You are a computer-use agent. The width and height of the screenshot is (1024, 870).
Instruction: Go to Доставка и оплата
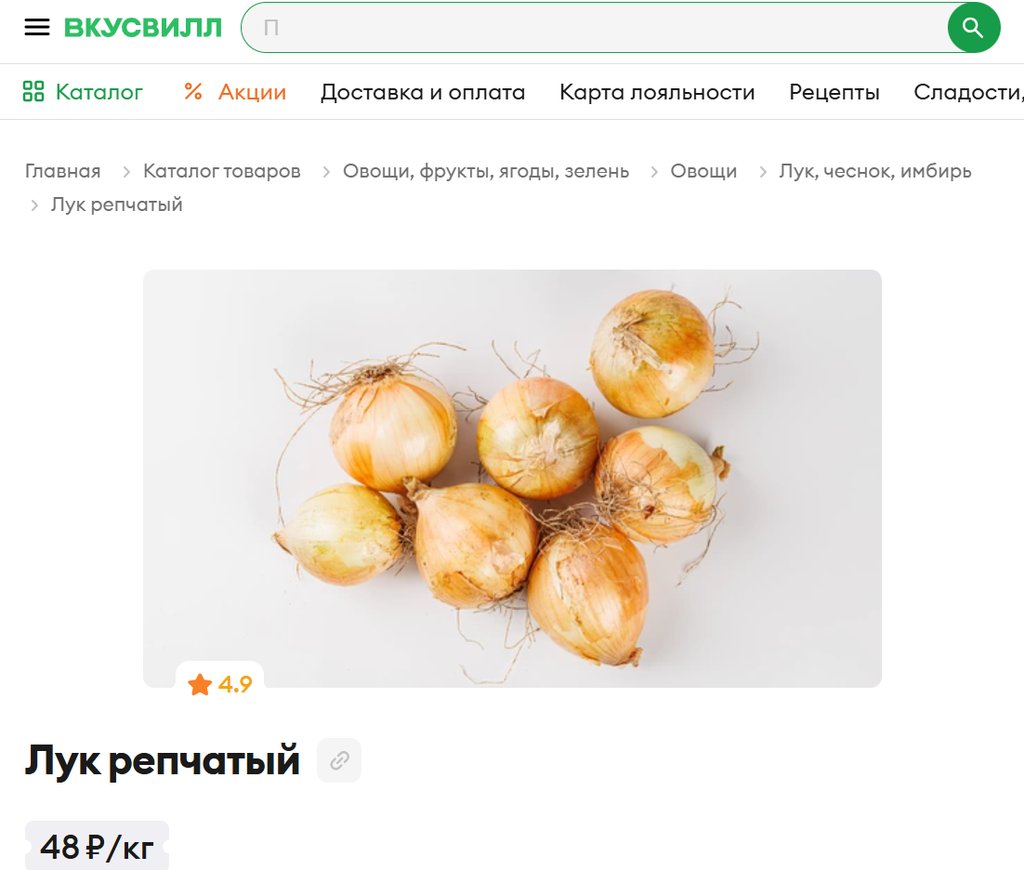click(423, 92)
